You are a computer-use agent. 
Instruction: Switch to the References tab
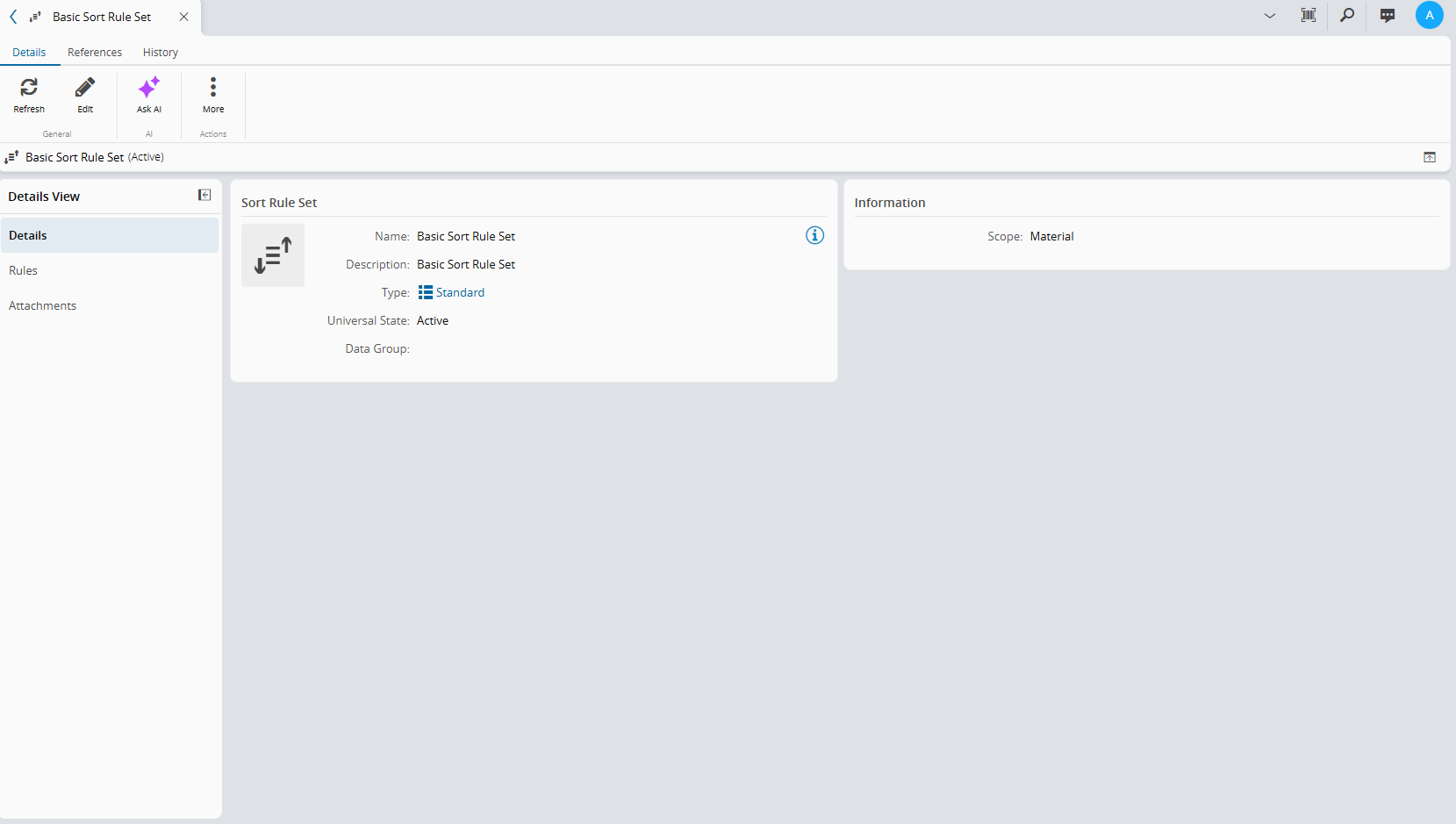pyautogui.click(x=95, y=53)
